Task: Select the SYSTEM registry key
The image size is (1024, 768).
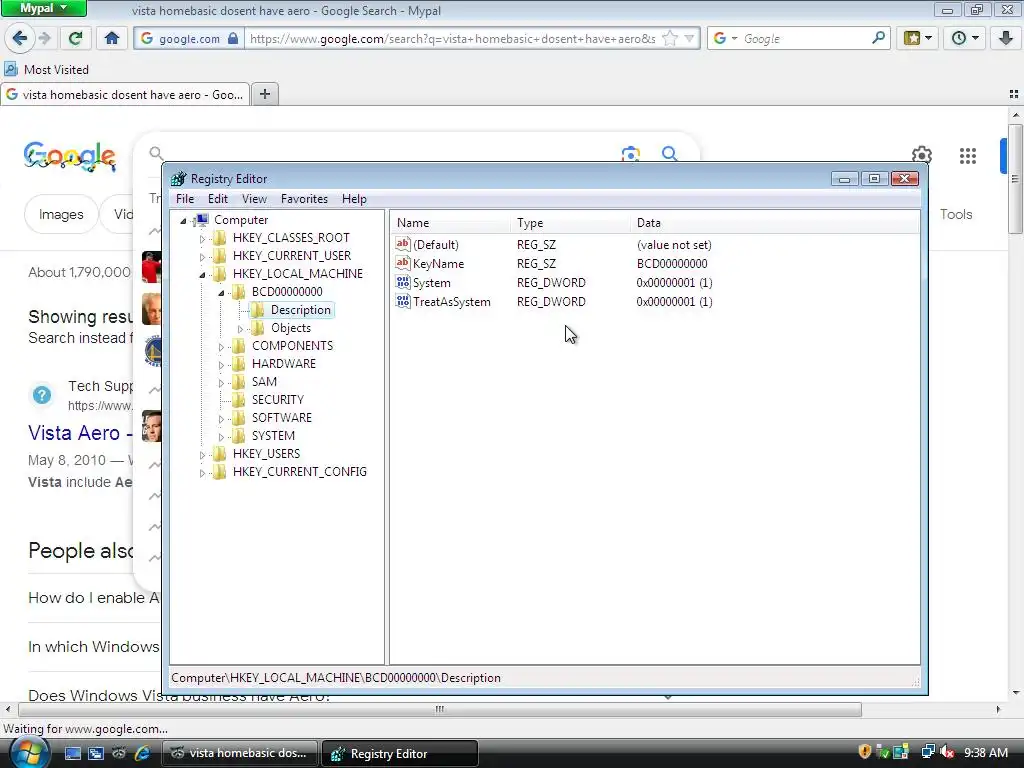Action: [x=273, y=436]
